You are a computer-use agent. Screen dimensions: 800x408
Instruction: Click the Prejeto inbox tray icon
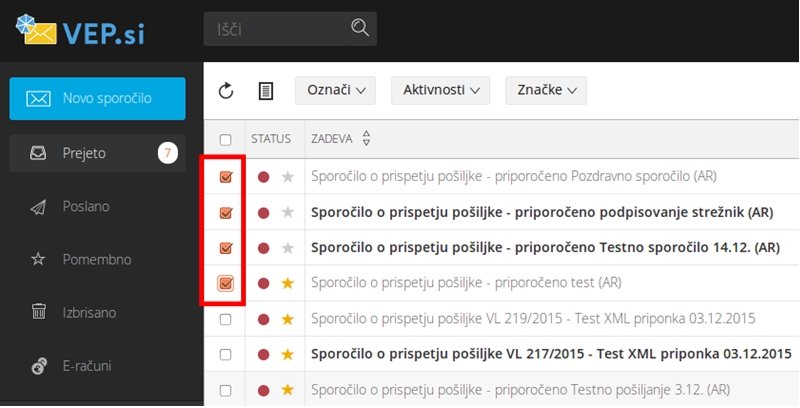tap(38, 153)
